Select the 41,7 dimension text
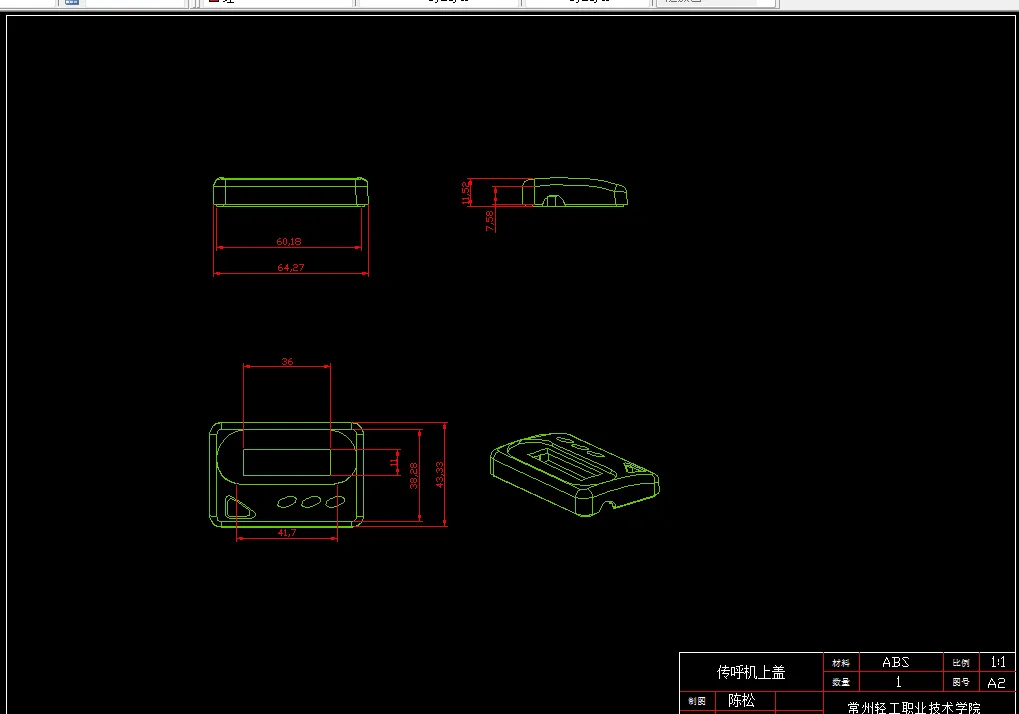This screenshot has width=1019, height=714. click(x=287, y=533)
